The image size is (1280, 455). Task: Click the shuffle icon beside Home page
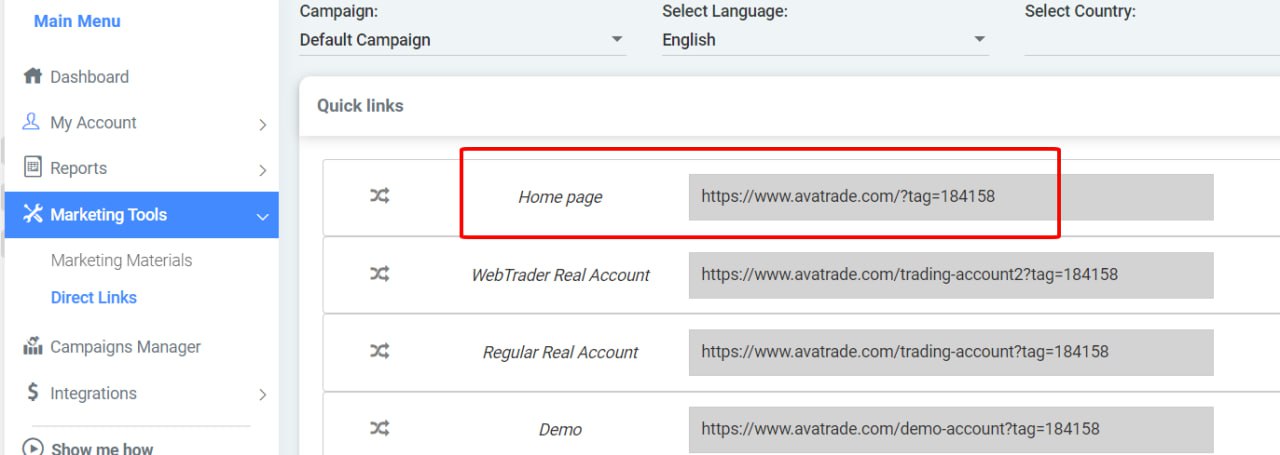click(379, 196)
